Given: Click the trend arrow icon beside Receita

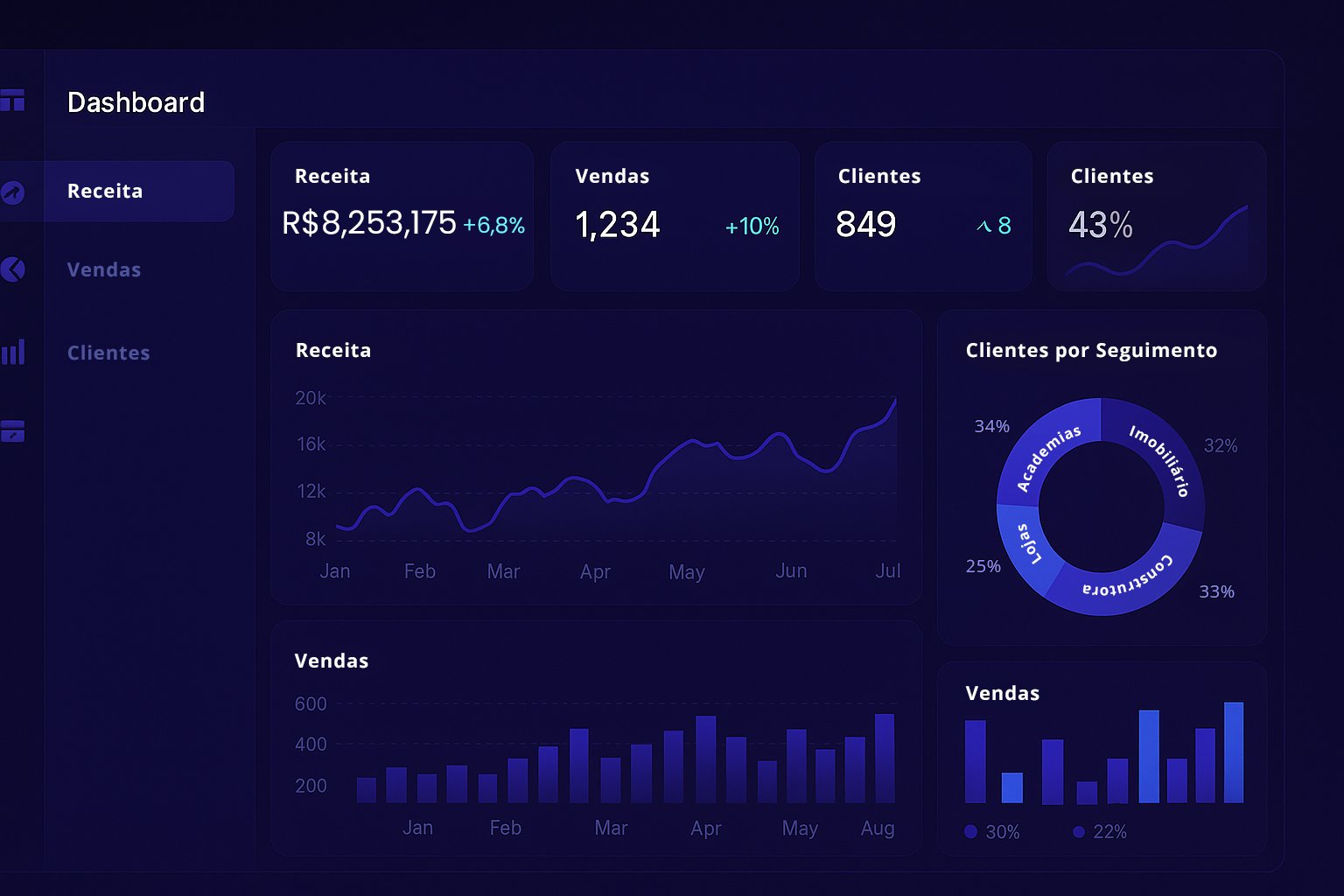Looking at the screenshot, I should point(12,192).
